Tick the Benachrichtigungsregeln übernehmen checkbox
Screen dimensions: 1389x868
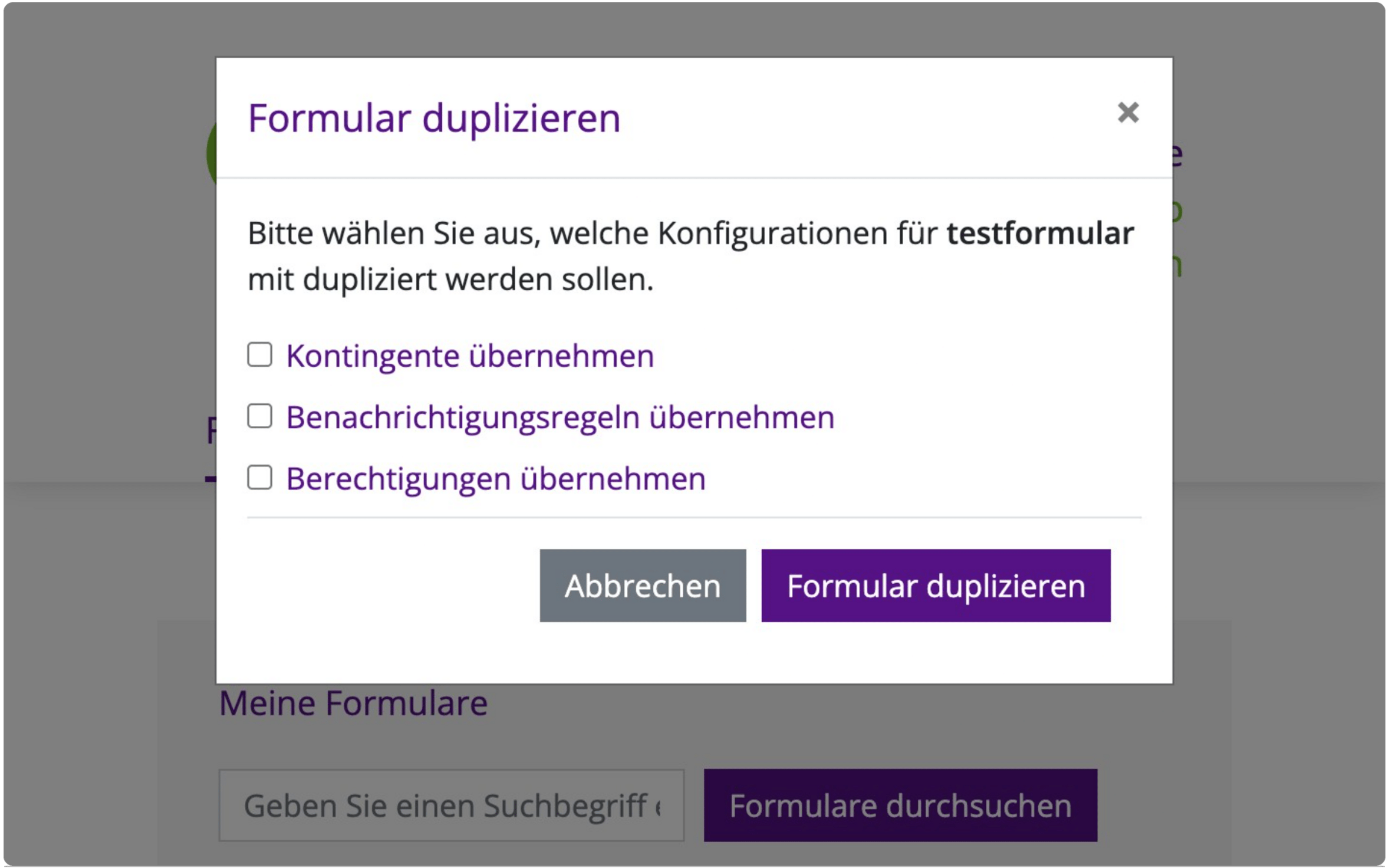coord(260,416)
